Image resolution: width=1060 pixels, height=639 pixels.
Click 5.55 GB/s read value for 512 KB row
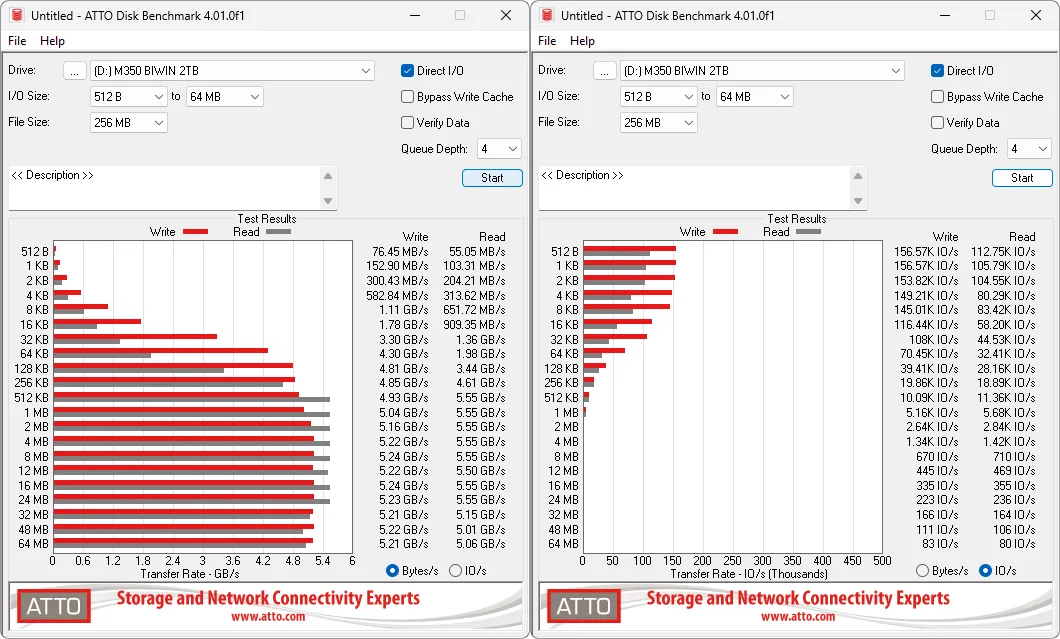[x=481, y=398]
